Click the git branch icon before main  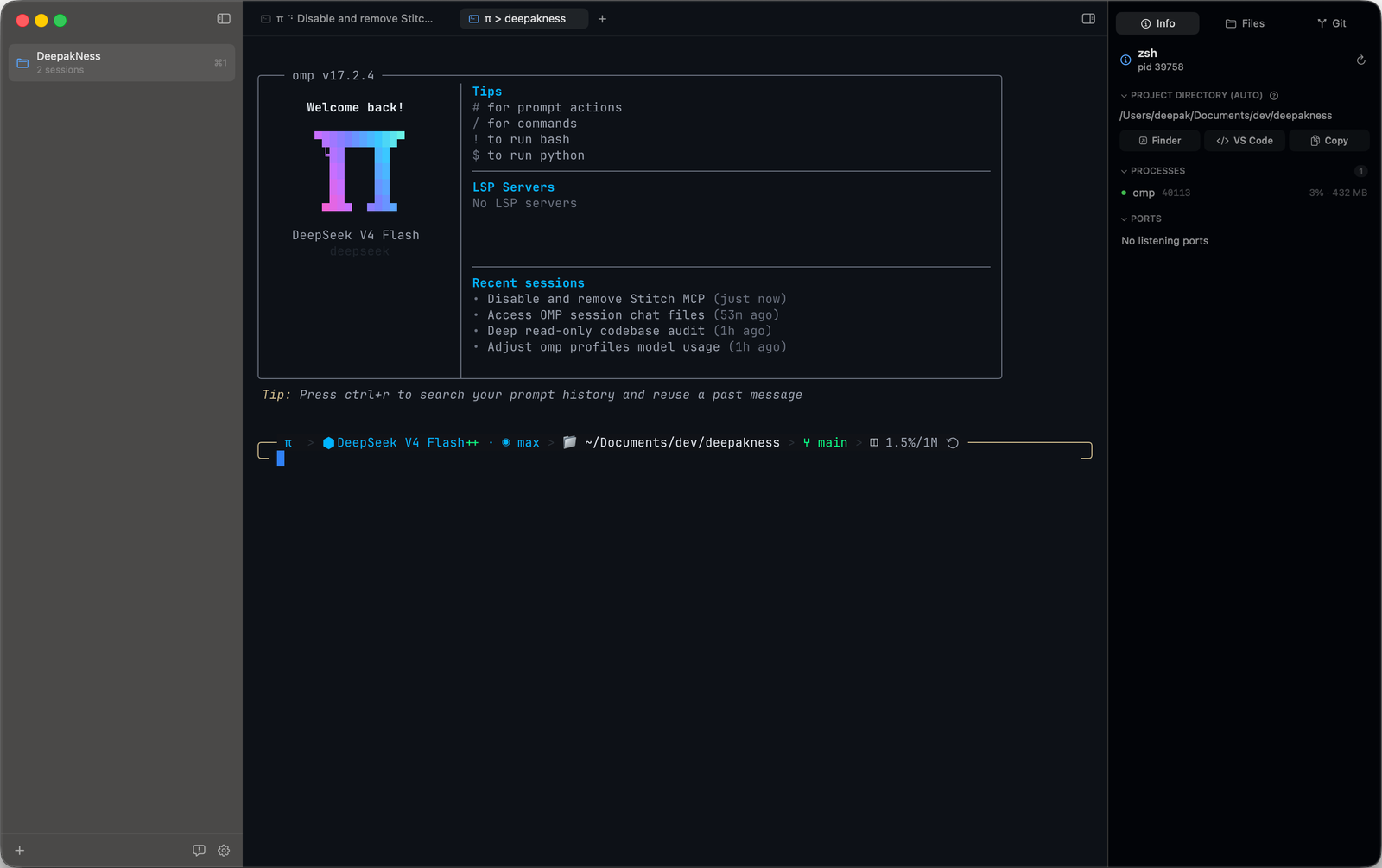pyautogui.click(x=807, y=442)
